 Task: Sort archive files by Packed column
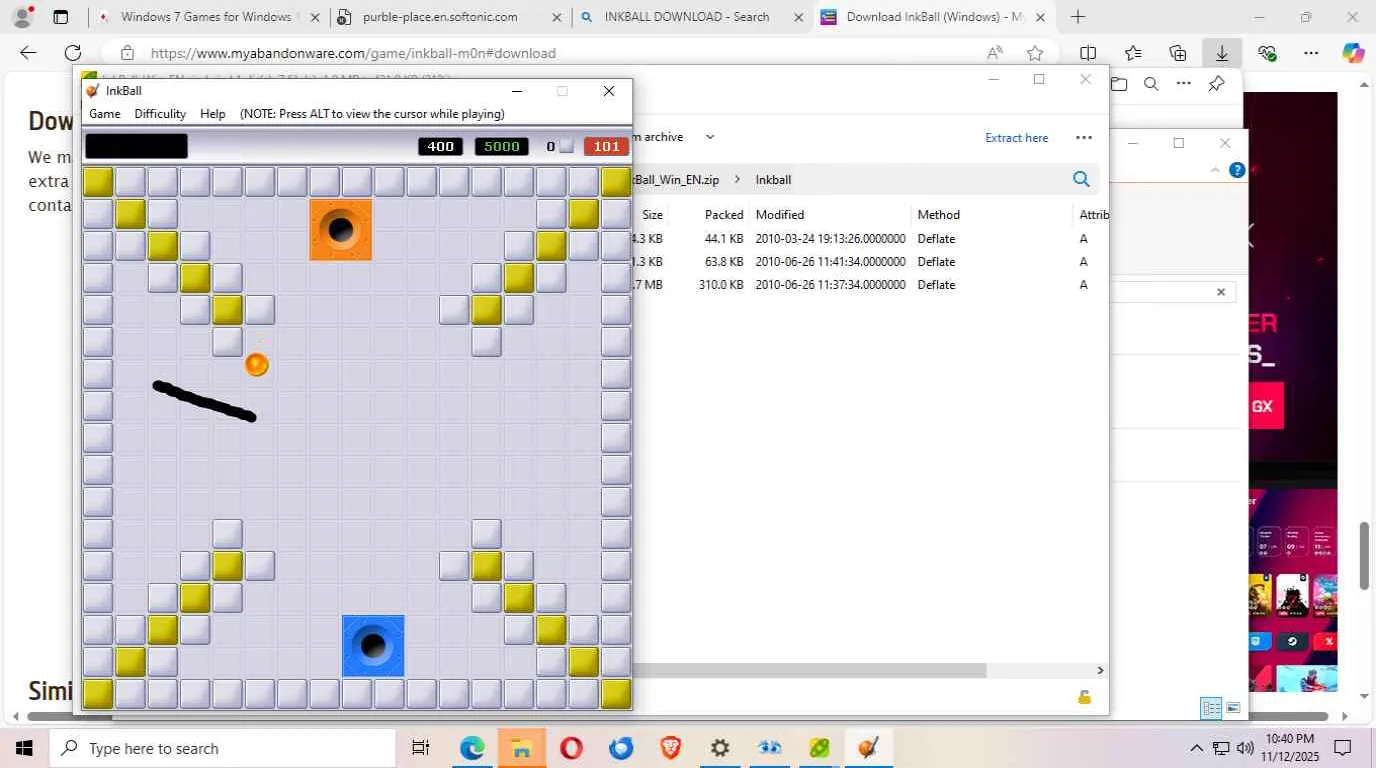[x=724, y=215]
